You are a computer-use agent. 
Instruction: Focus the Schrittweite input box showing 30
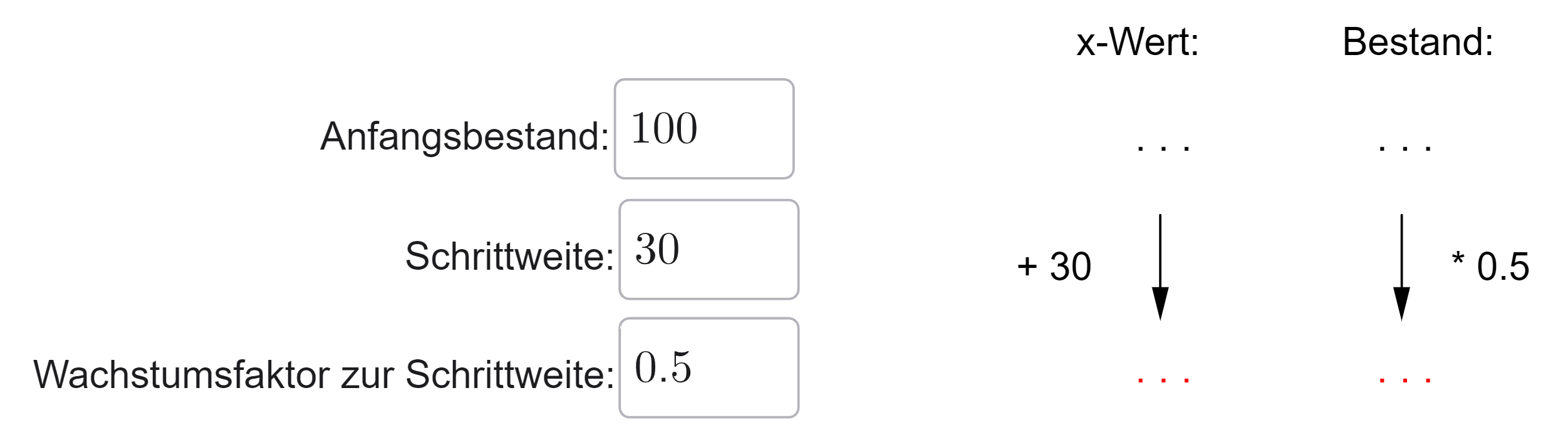[x=709, y=250]
